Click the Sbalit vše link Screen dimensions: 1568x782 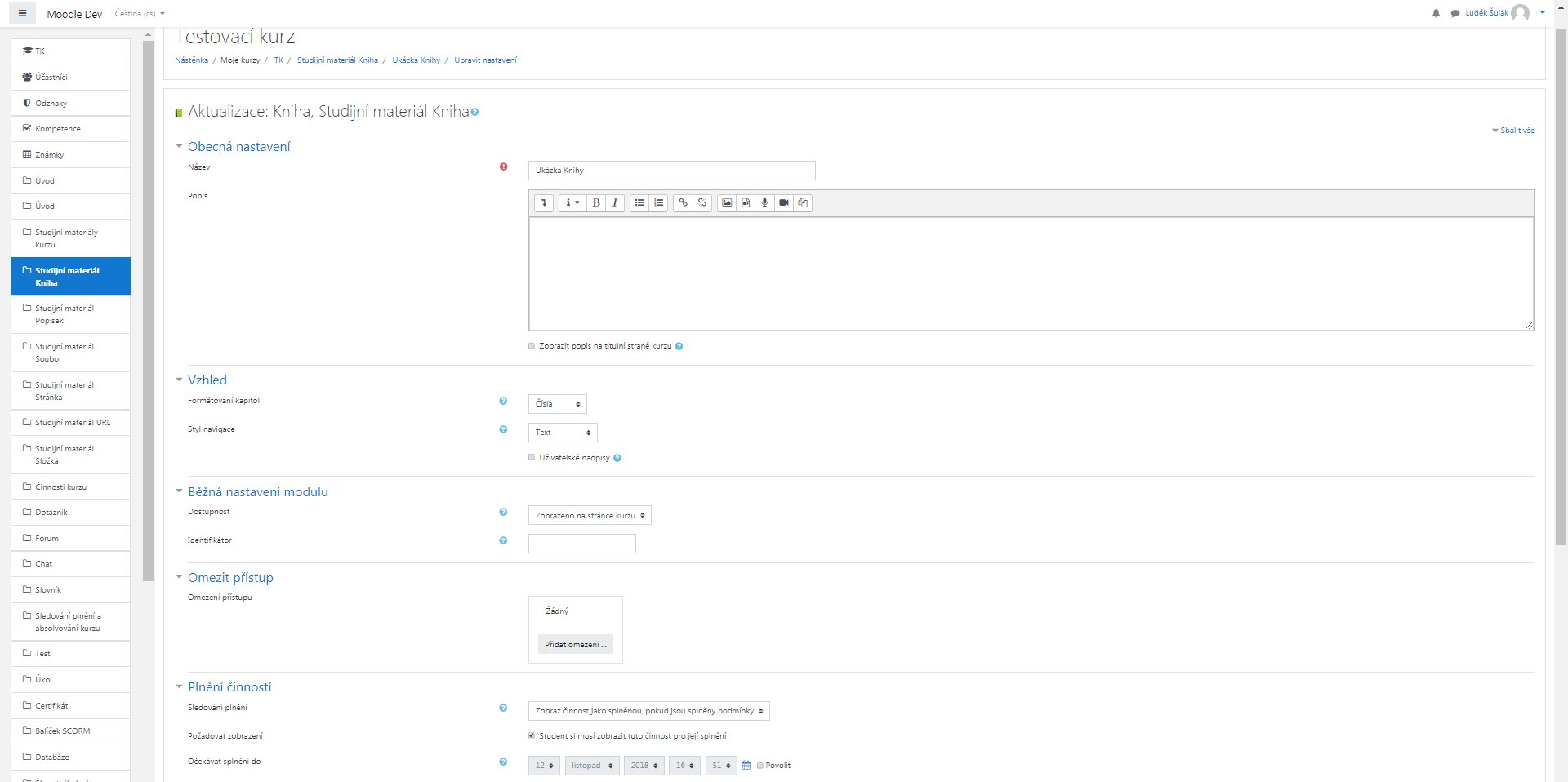click(x=1517, y=131)
